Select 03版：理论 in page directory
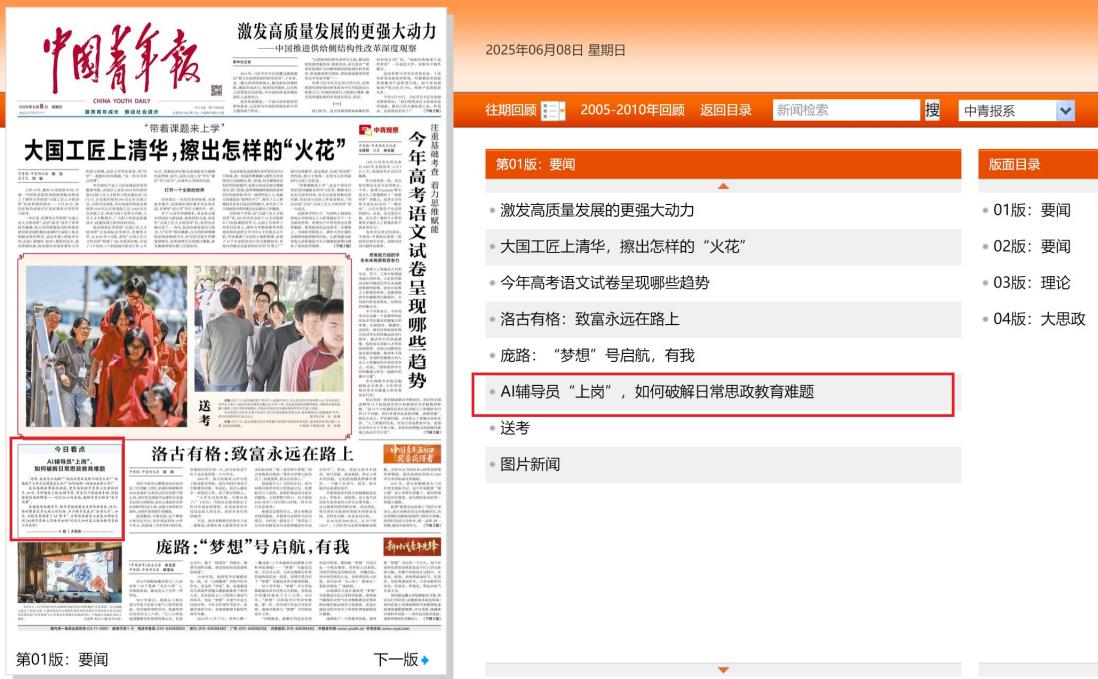 point(1031,283)
